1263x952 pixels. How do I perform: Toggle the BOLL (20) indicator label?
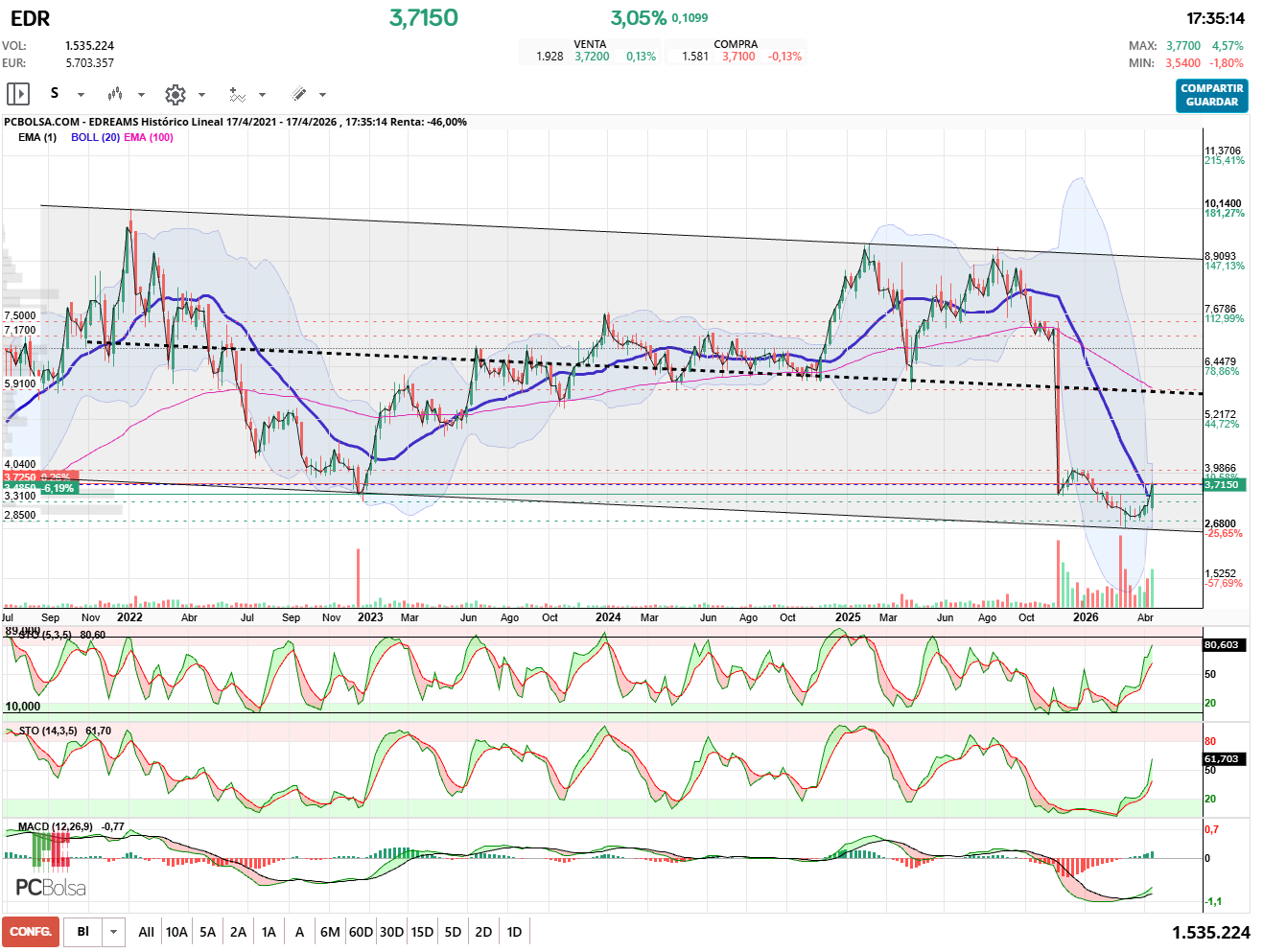tap(95, 137)
